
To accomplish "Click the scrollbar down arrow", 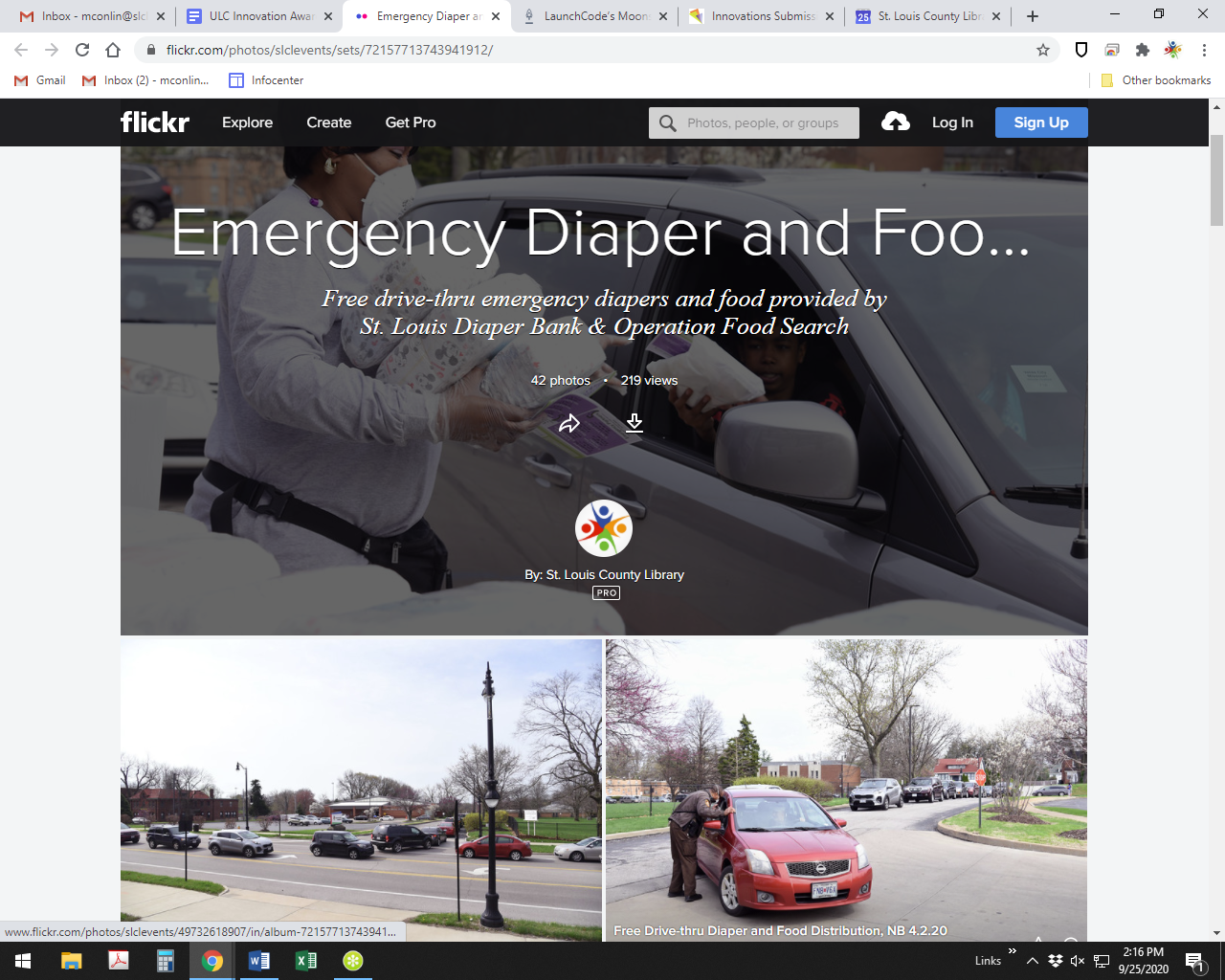I will (1217, 933).
